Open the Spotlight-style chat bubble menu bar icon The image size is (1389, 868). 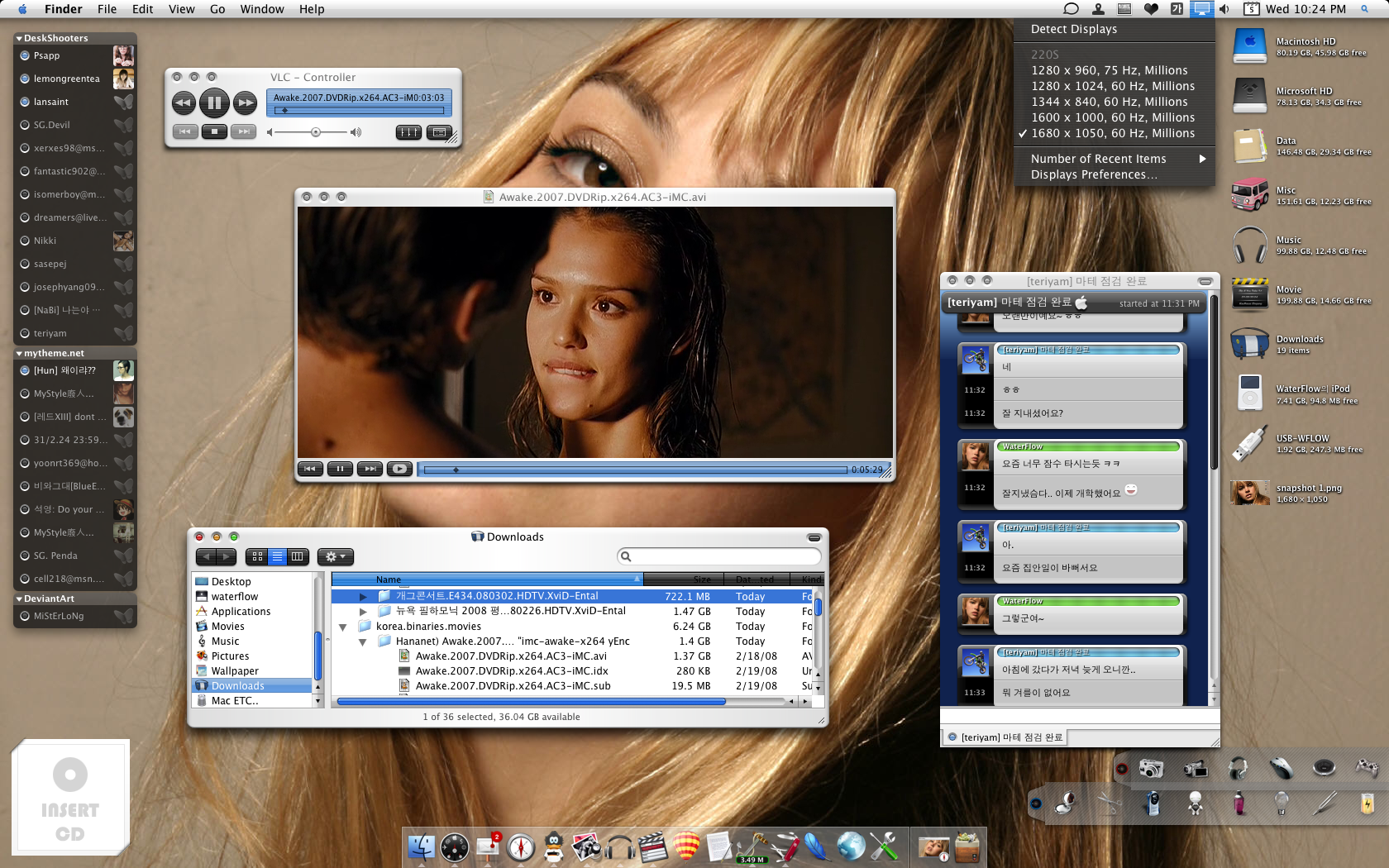click(1071, 9)
